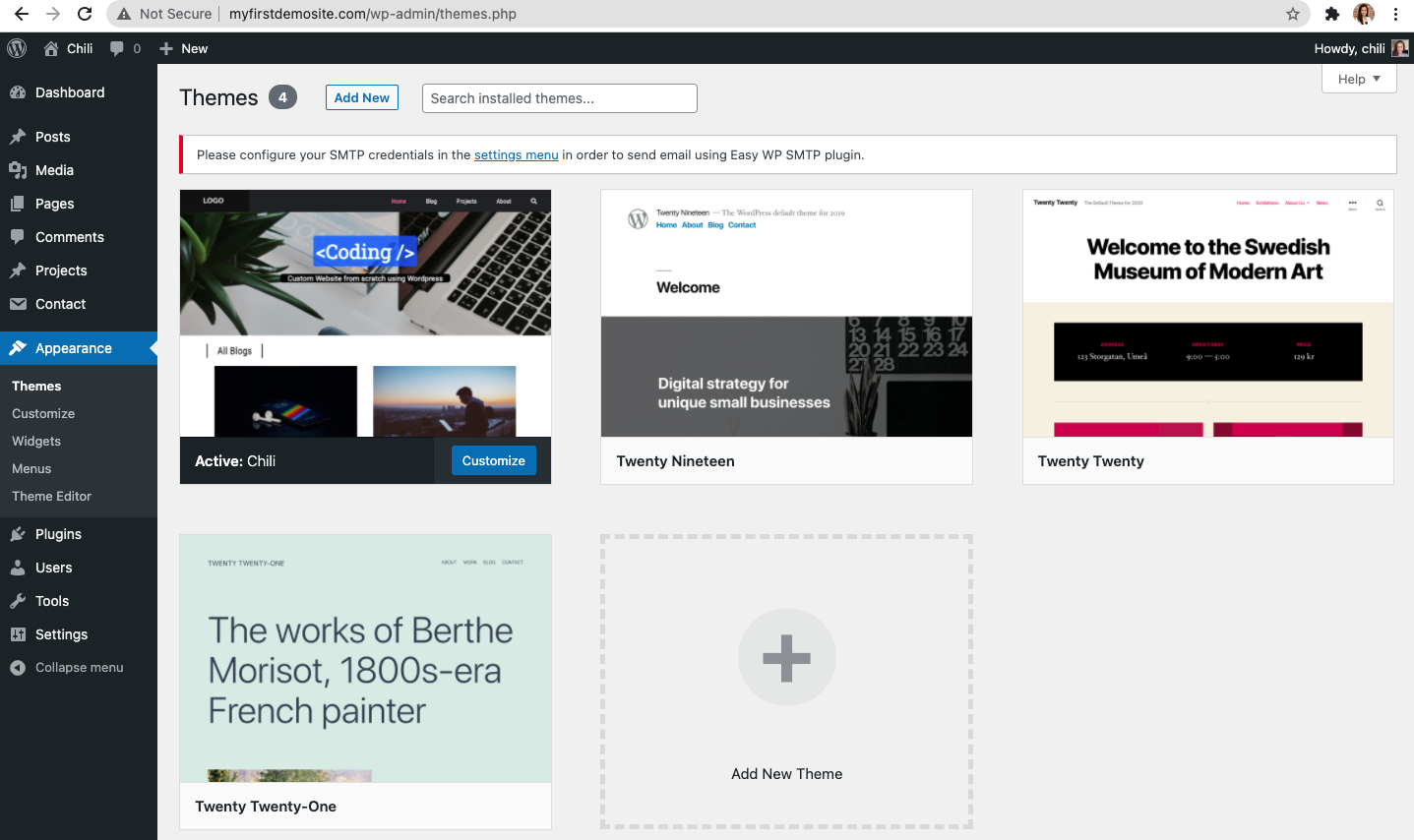This screenshot has width=1414, height=840.
Task: Click the Plugins plug icon
Action: [x=18, y=534]
